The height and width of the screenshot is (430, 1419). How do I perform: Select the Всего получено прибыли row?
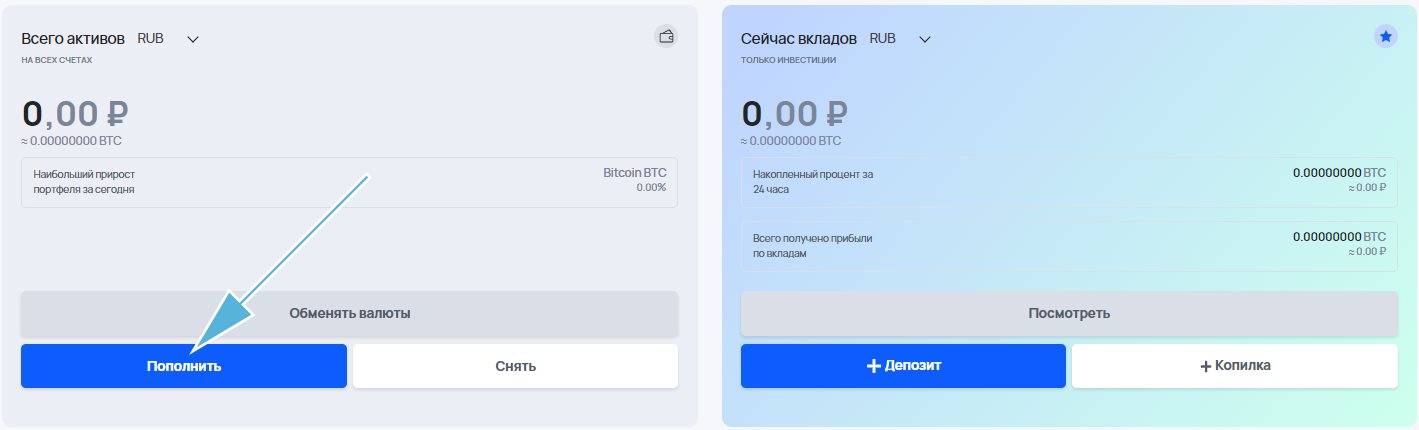point(1069,245)
